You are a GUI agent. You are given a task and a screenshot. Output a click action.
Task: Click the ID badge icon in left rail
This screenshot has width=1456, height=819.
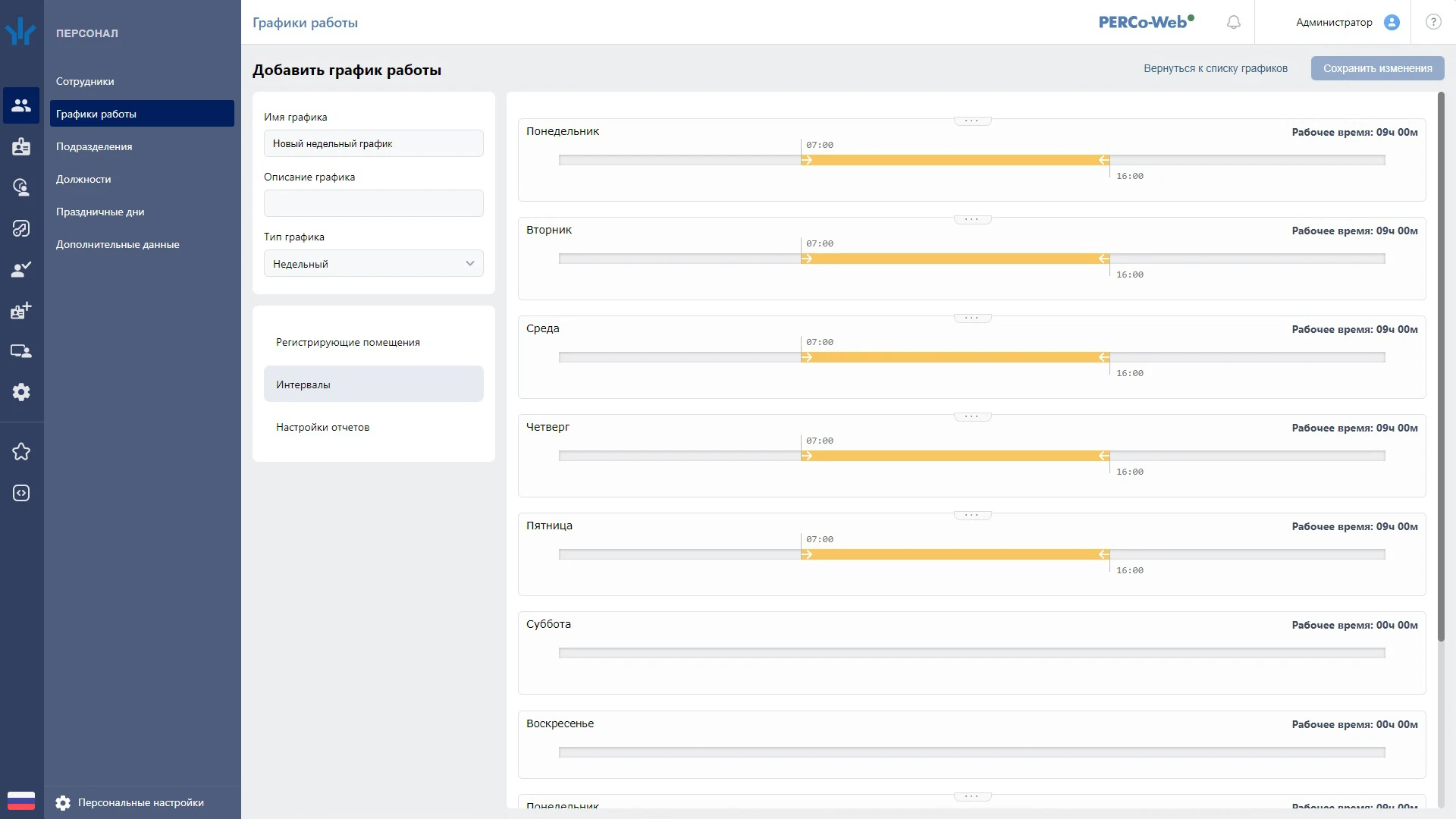coord(21,146)
